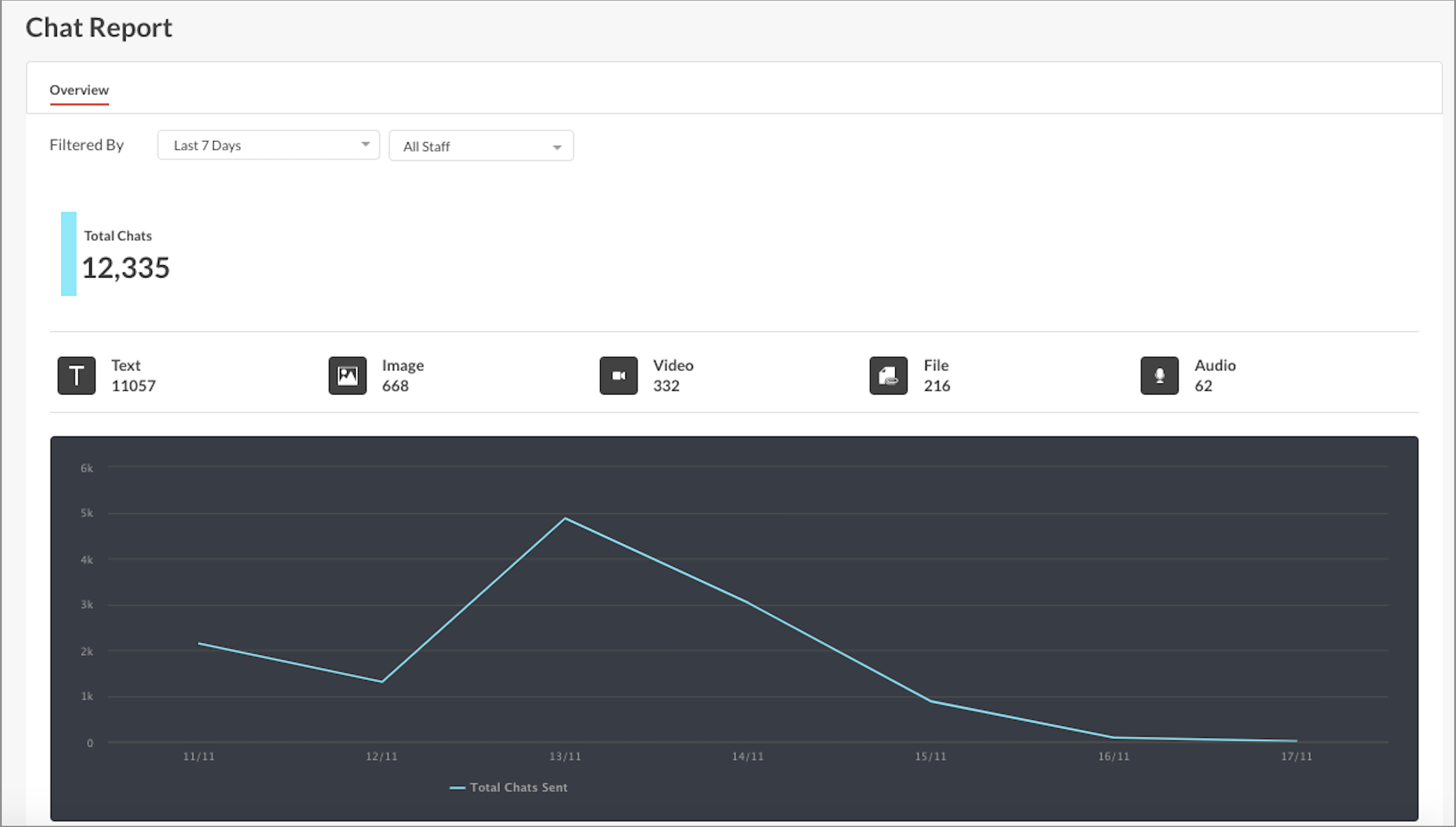Click the chart line point at 12/11
Image resolution: width=1456 pixels, height=827 pixels.
(382, 682)
